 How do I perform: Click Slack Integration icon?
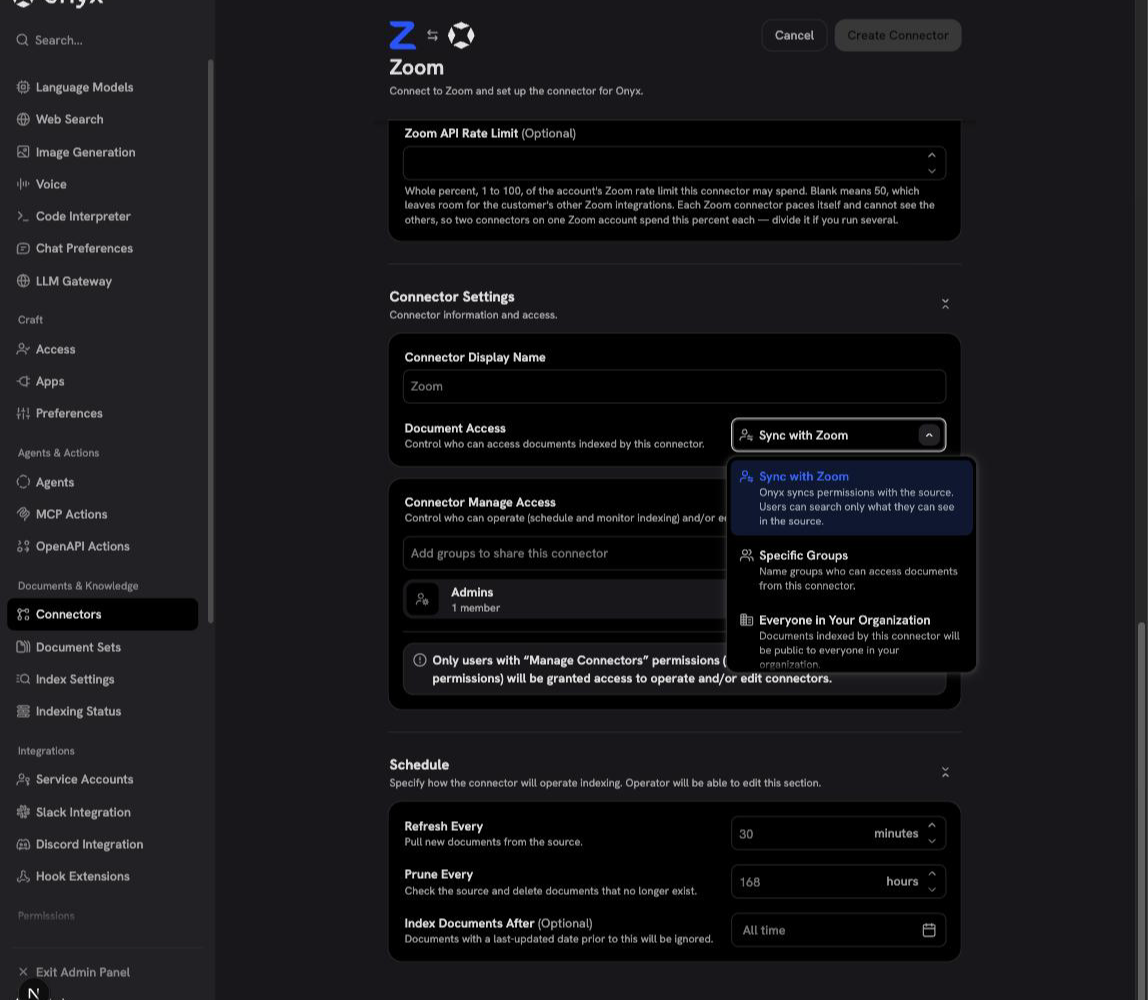pyautogui.click(x=23, y=813)
